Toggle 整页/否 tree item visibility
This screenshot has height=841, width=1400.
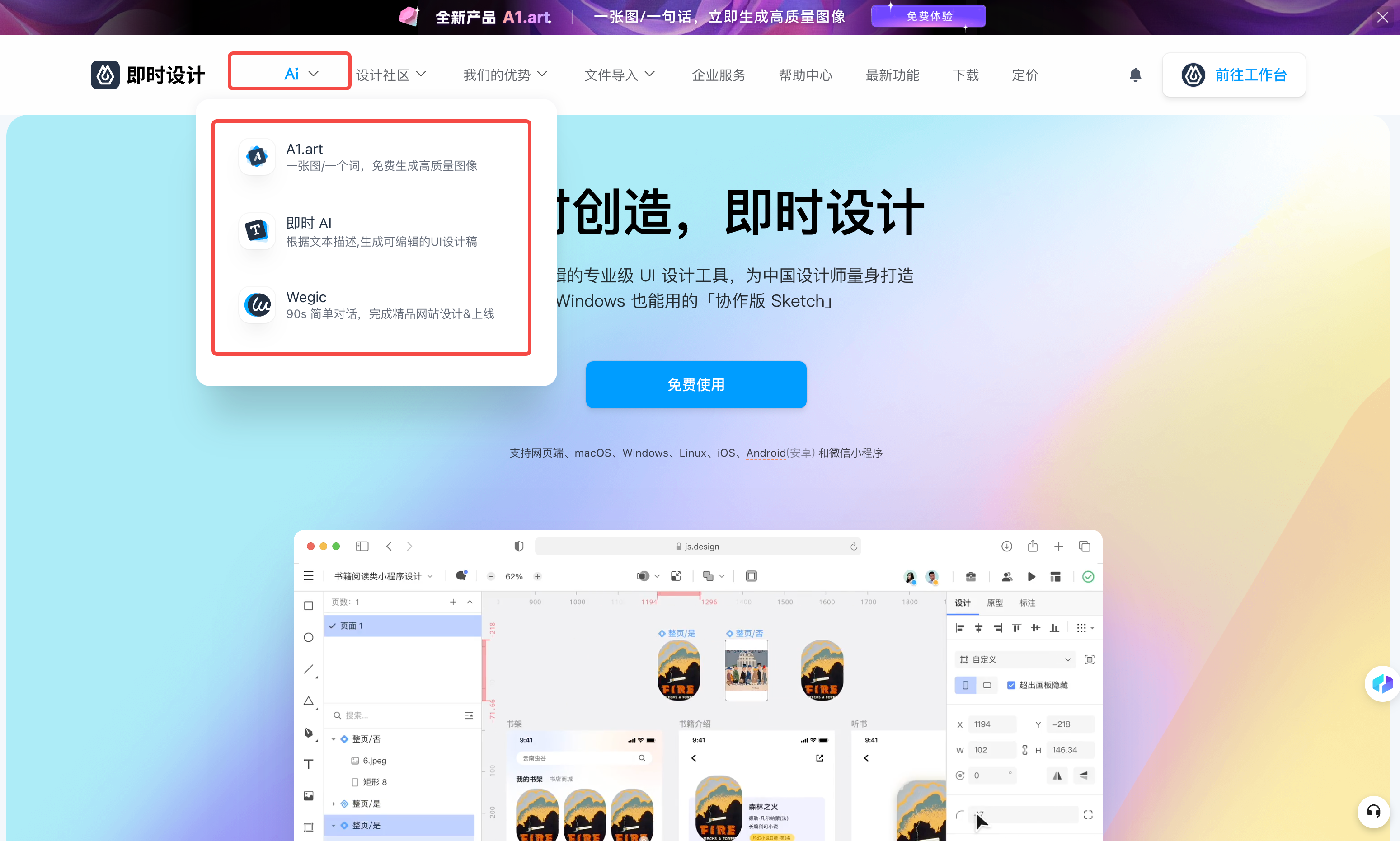click(x=334, y=738)
